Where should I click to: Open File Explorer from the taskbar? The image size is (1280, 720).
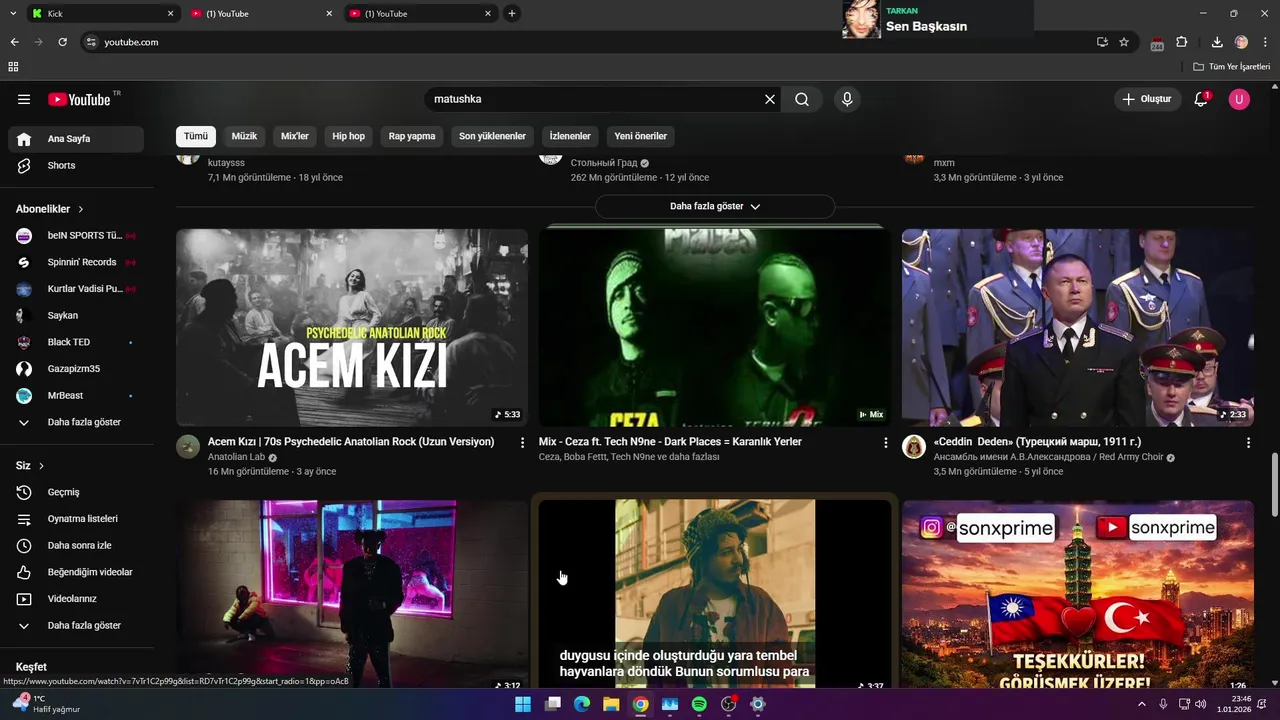[611, 704]
